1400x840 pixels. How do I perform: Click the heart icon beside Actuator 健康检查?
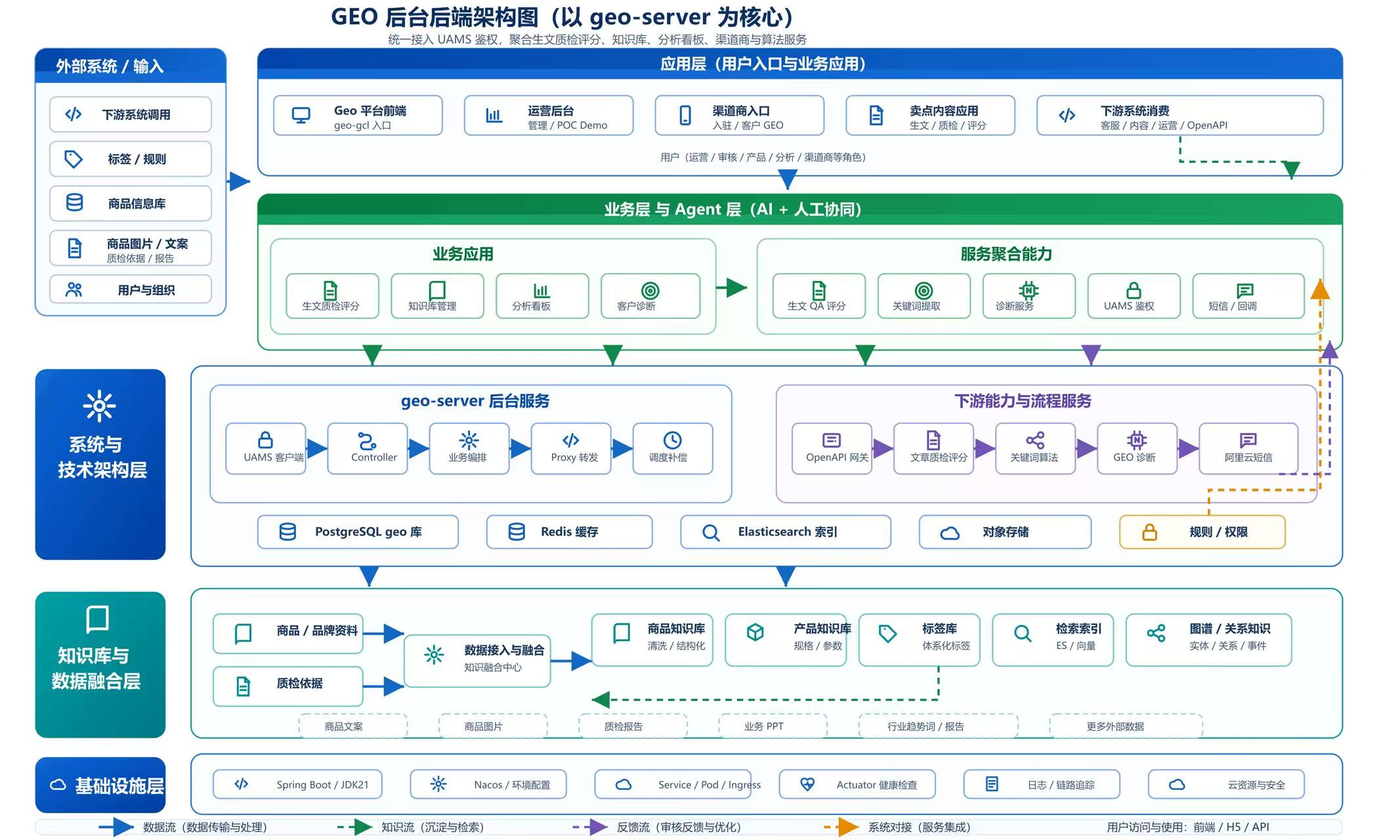pyautogui.click(x=807, y=784)
